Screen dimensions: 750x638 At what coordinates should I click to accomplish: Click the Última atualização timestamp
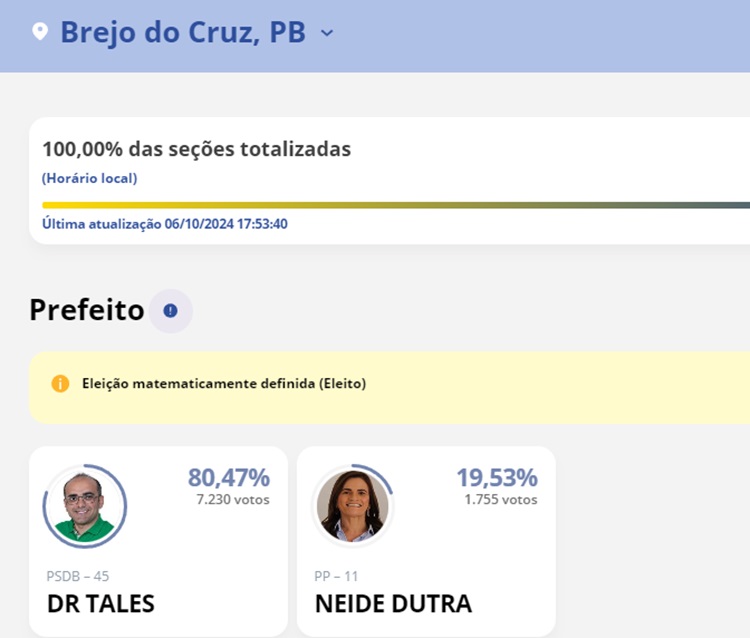[x=165, y=224]
